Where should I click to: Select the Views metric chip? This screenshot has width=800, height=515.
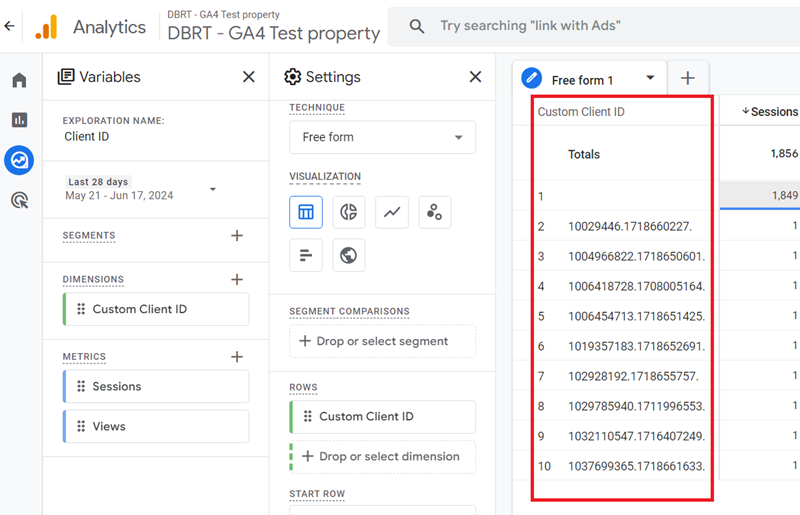click(x=156, y=426)
